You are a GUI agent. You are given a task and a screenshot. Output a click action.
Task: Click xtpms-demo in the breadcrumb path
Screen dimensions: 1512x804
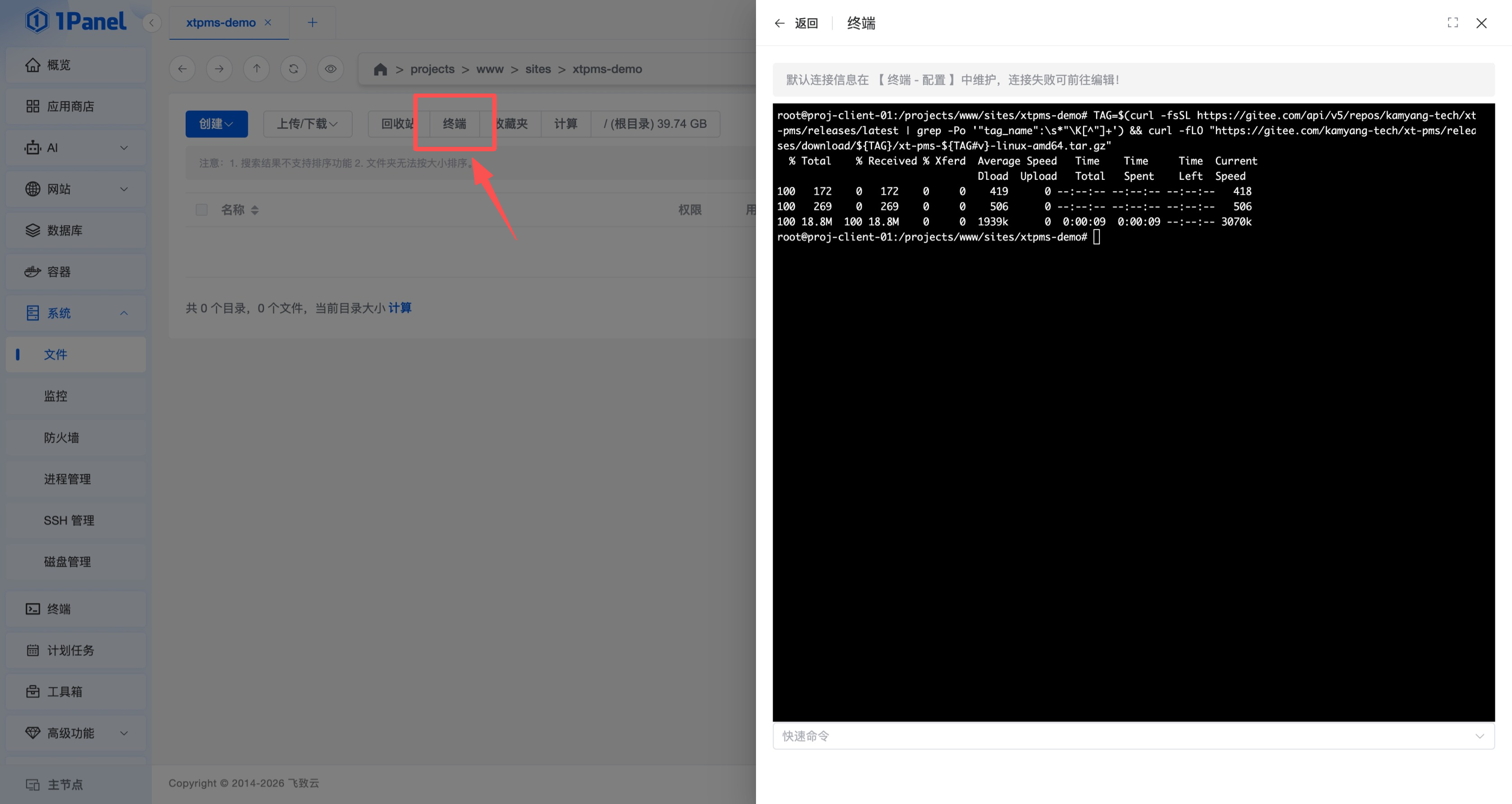(x=607, y=69)
